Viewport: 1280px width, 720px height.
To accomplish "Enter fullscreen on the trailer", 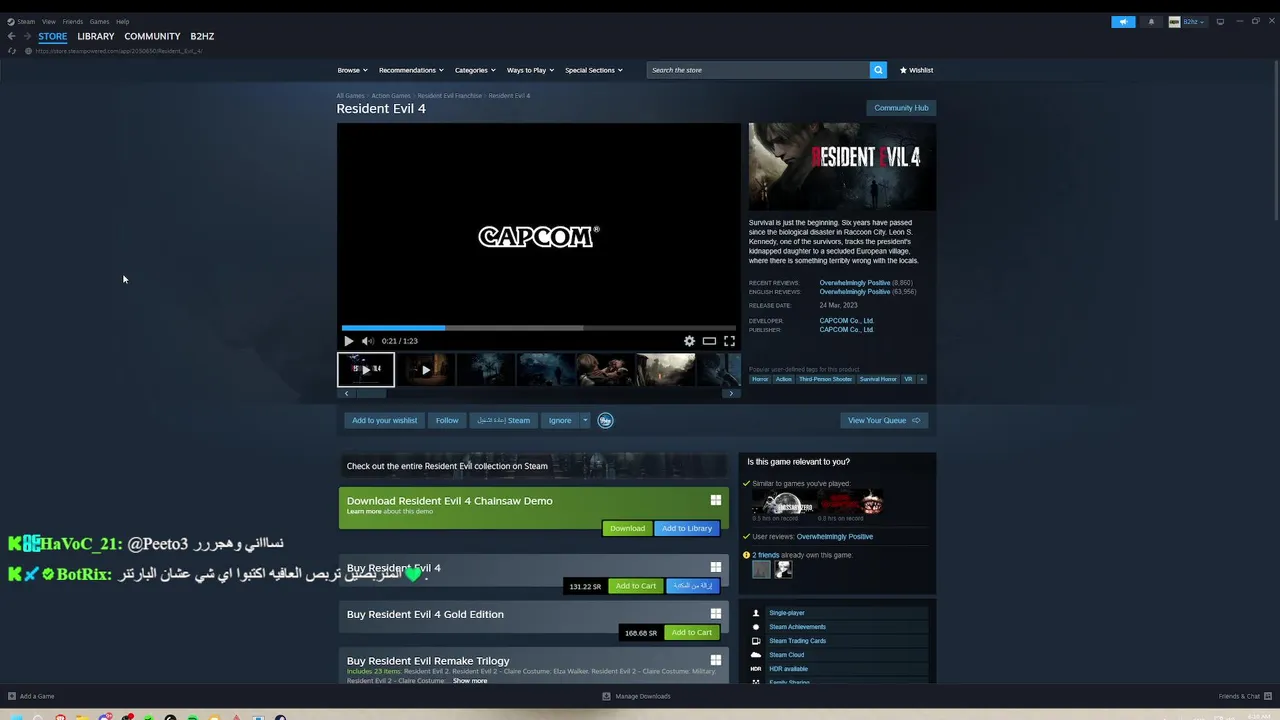I will [x=729, y=341].
